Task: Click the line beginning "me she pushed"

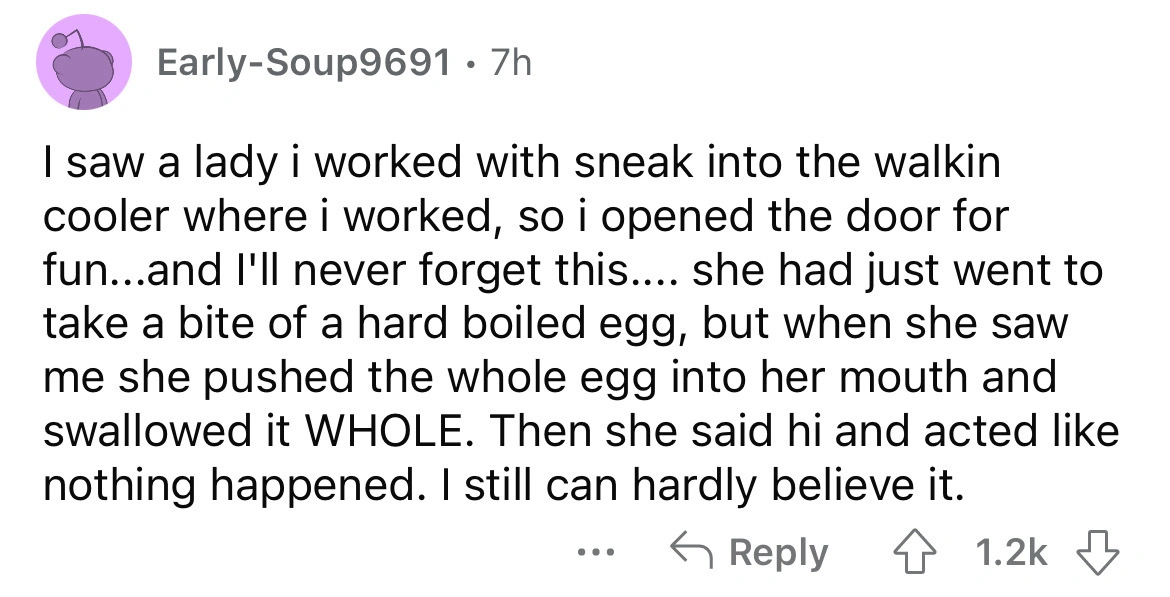Action: [x=549, y=378]
